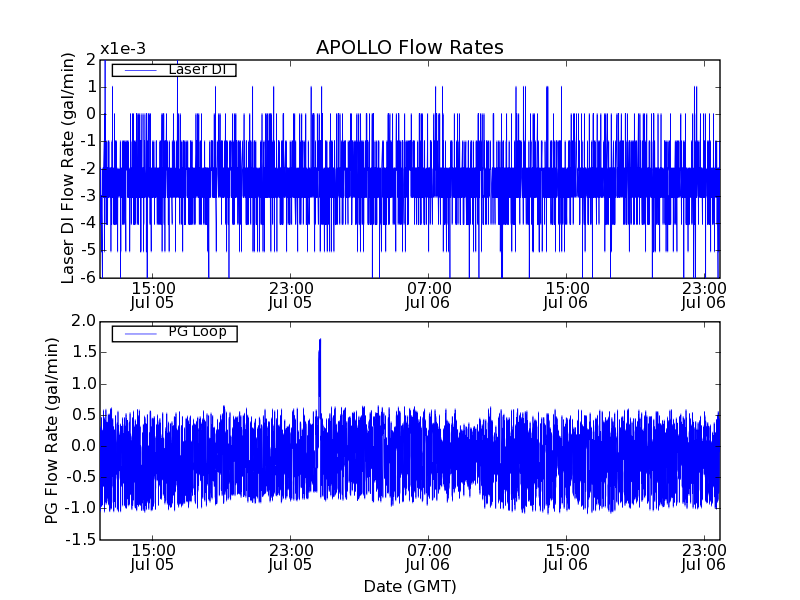Click the blue line sample in the Laser DI legend

click(x=141, y=70)
